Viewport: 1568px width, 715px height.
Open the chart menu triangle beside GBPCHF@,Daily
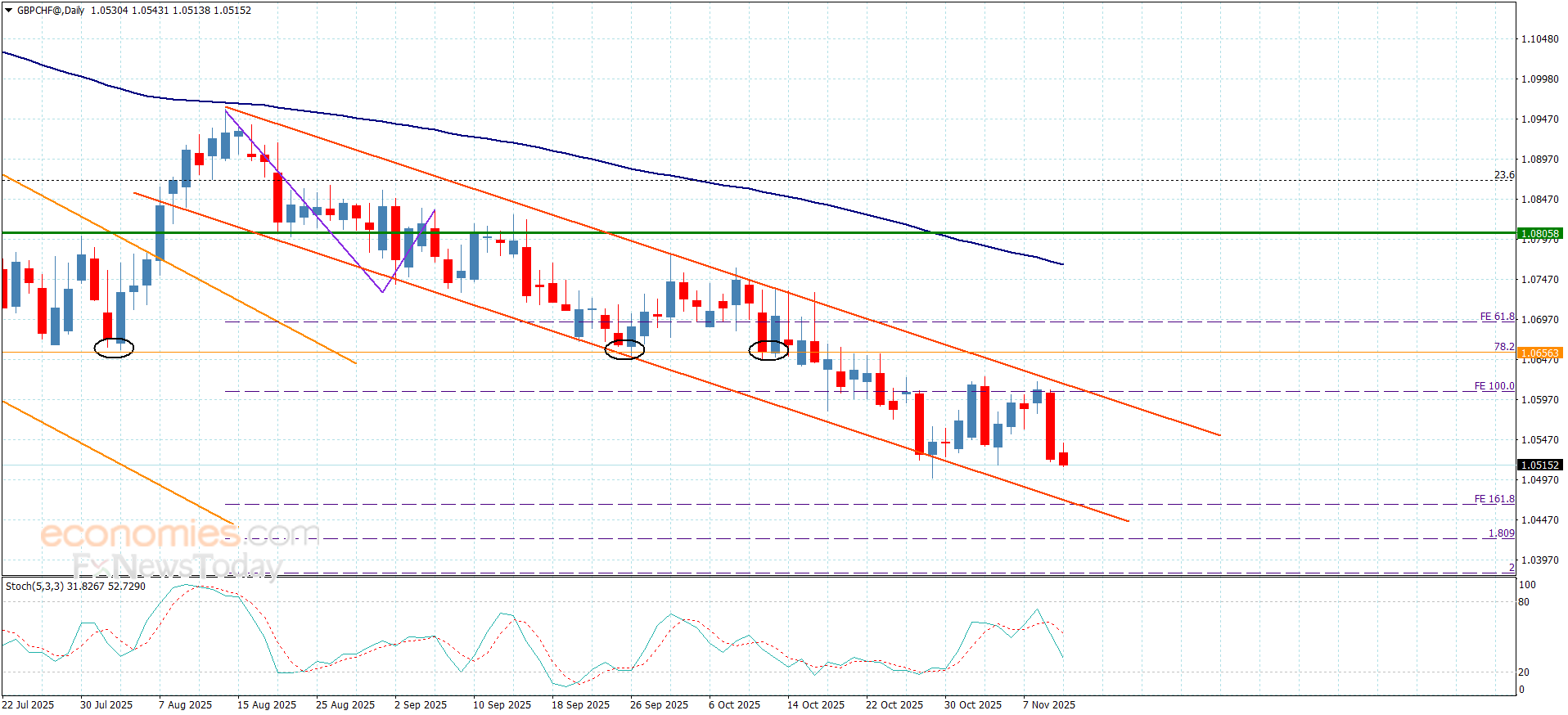9,11
